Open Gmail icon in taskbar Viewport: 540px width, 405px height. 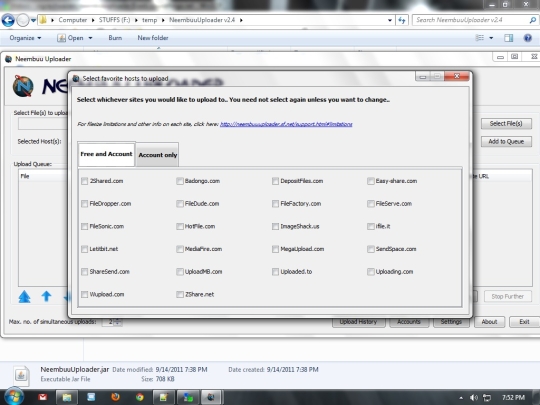(x=43, y=397)
